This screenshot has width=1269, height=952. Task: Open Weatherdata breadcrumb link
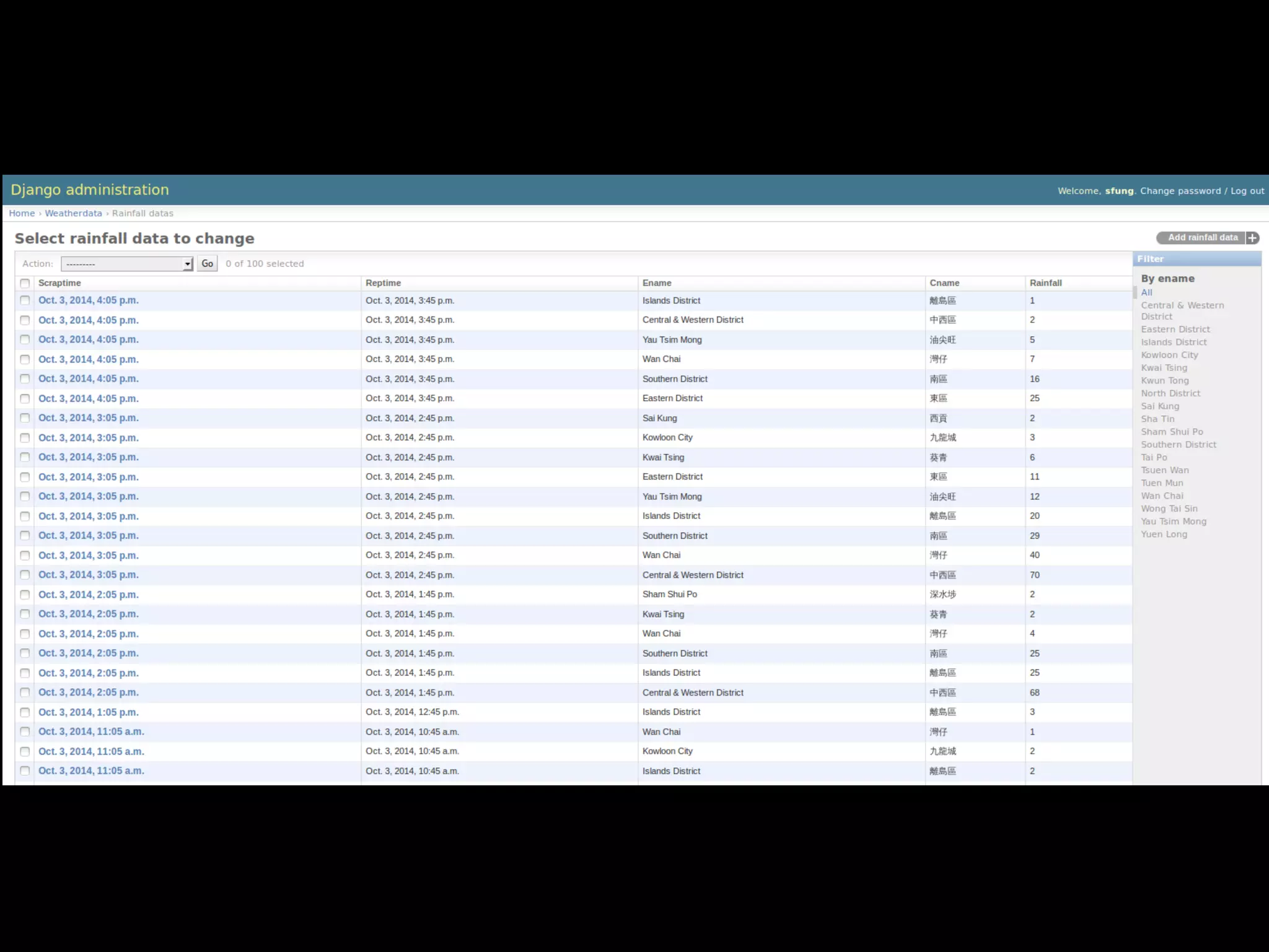tap(73, 213)
